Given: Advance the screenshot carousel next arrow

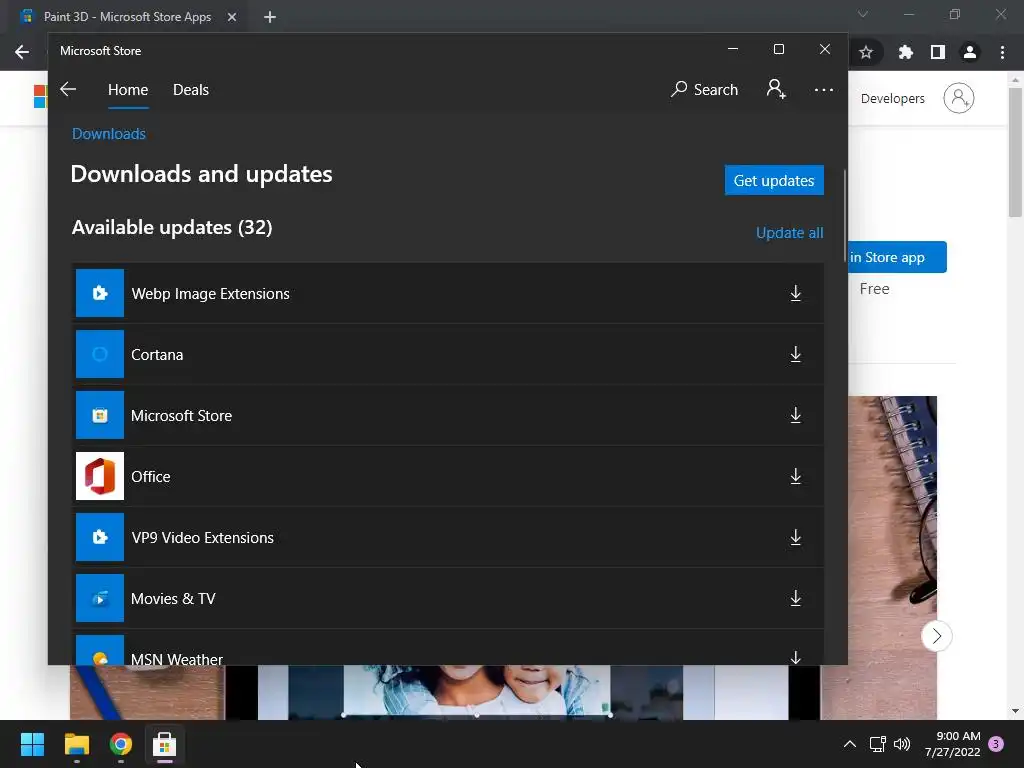Looking at the screenshot, I should pos(936,635).
